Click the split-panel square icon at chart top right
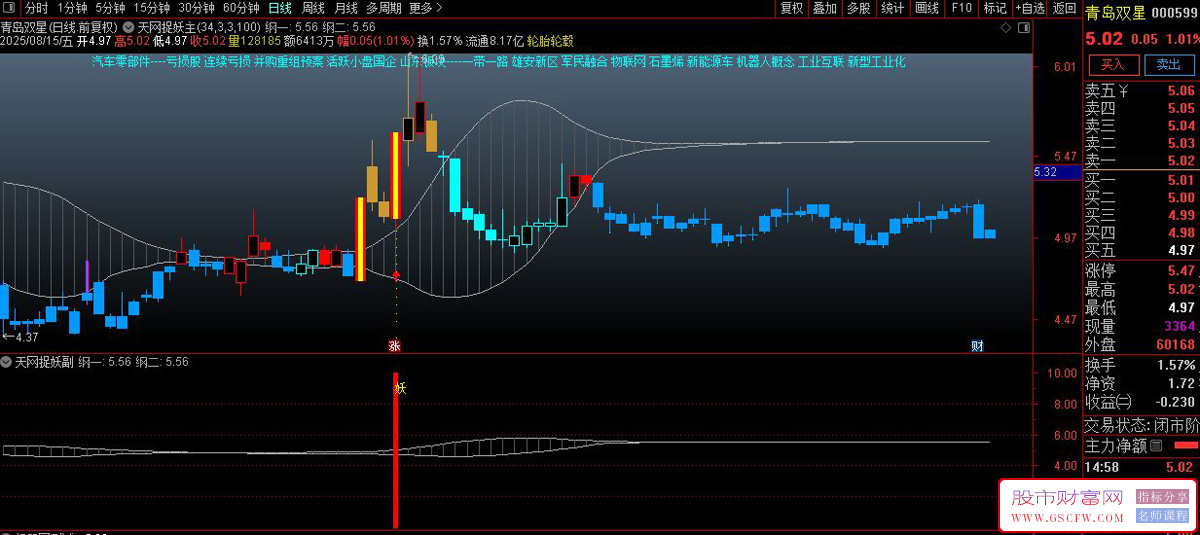The width and height of the screenshot is (1200, 535). pos(1022,27)
